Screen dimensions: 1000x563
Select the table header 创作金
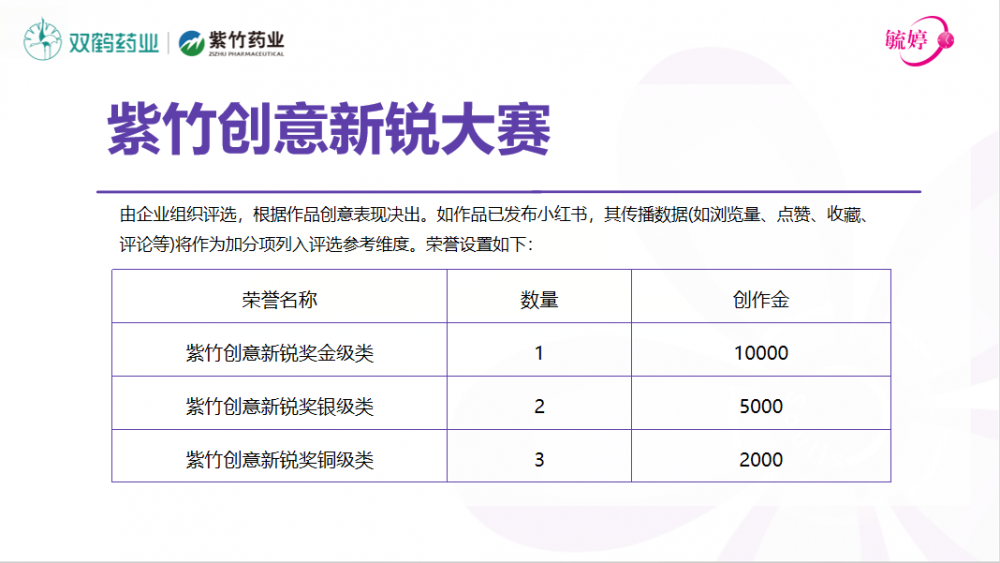761,299
